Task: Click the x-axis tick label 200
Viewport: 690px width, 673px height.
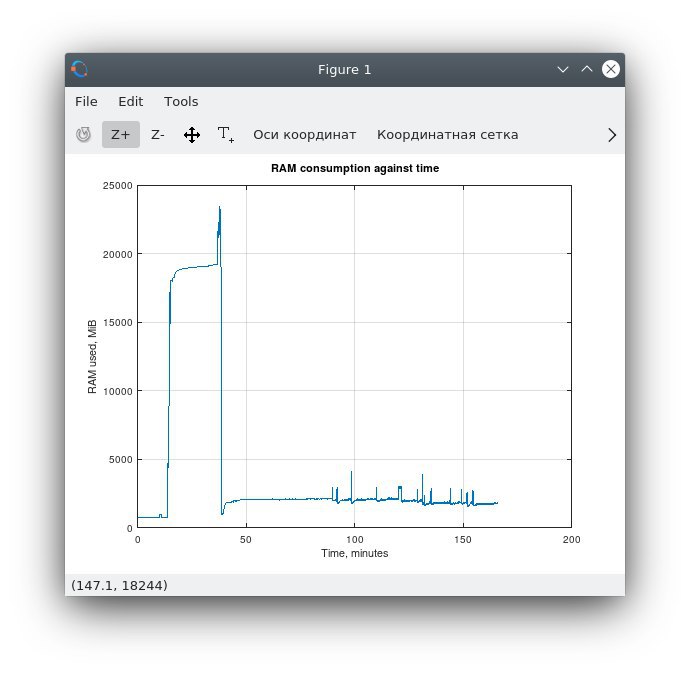Action: [571, 540]
